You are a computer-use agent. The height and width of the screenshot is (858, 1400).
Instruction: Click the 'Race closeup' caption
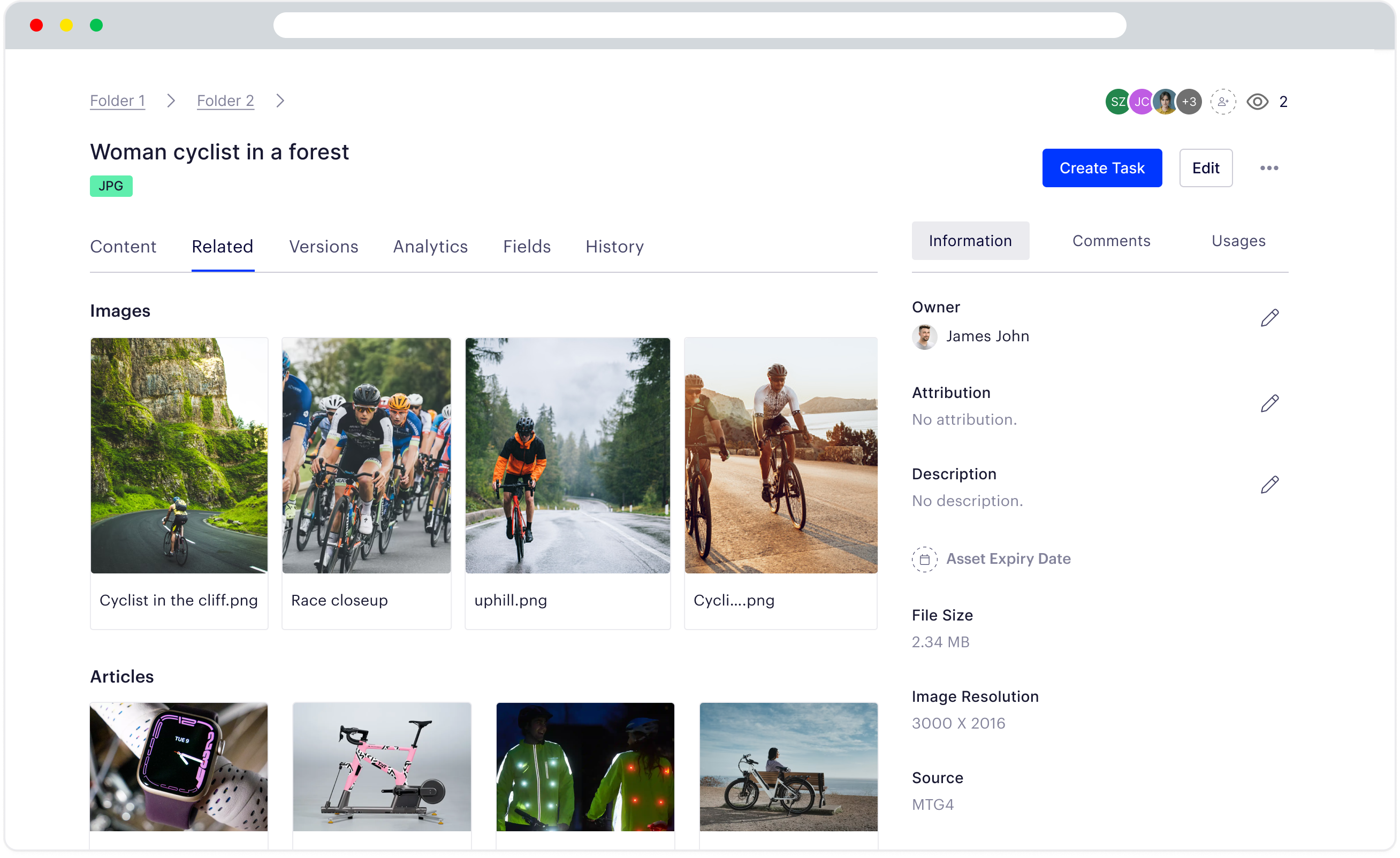click(x=340, y=601)
